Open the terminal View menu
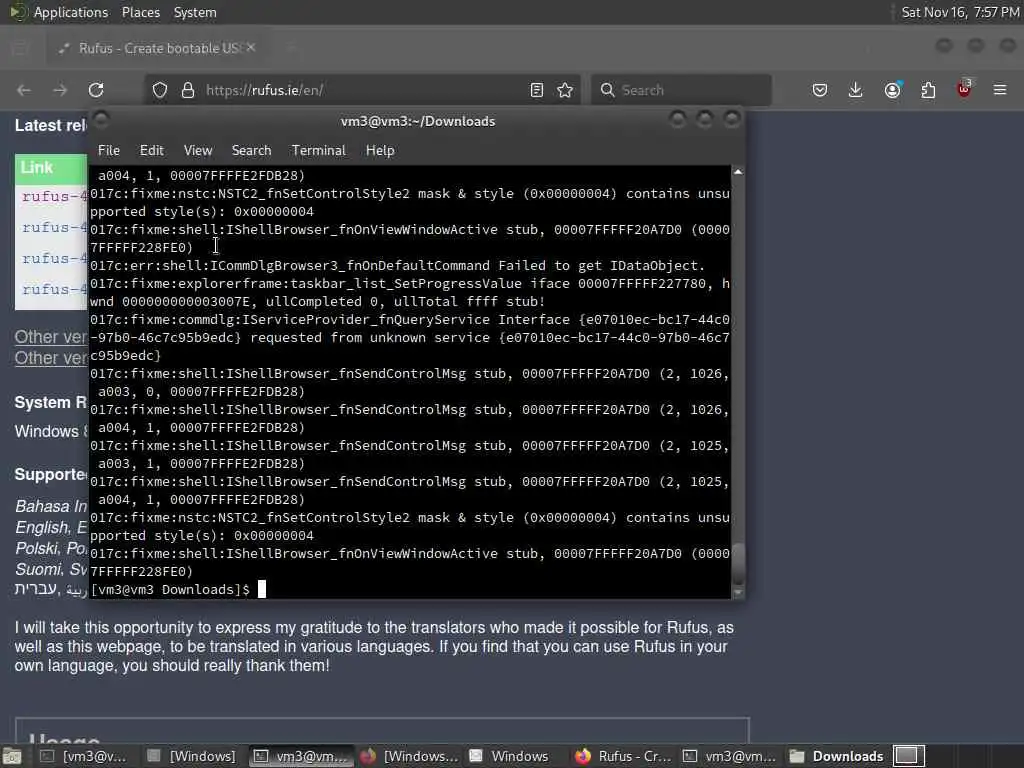This screenshot has width=1024, height=768. tap(198, 150)
